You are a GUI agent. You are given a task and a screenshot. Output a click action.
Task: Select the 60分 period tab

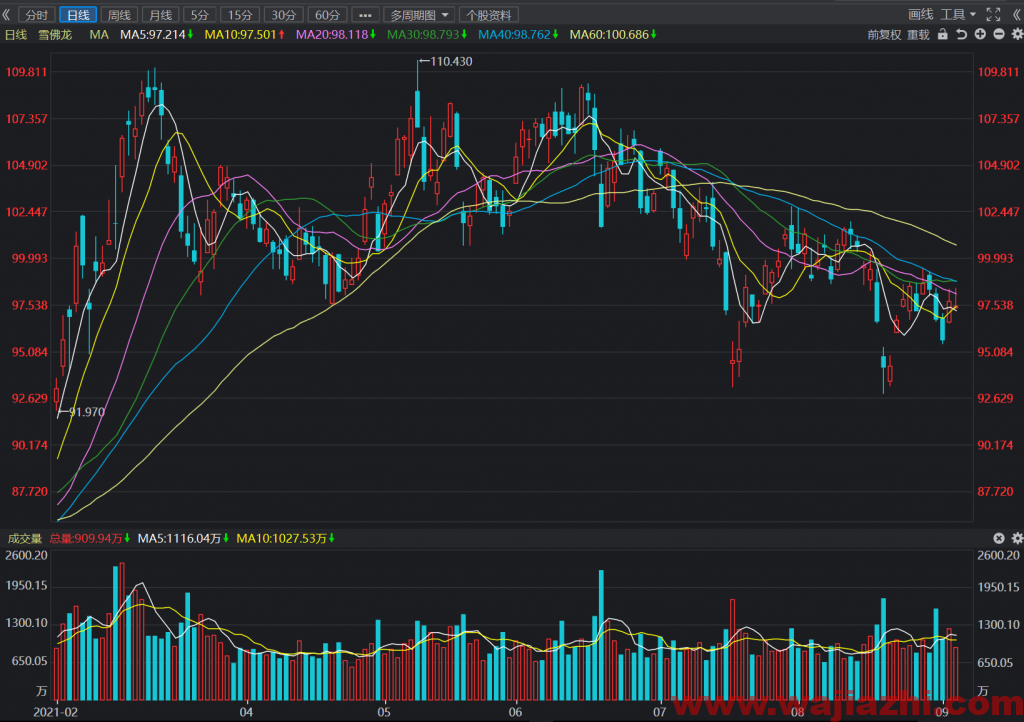coord(327,14)
